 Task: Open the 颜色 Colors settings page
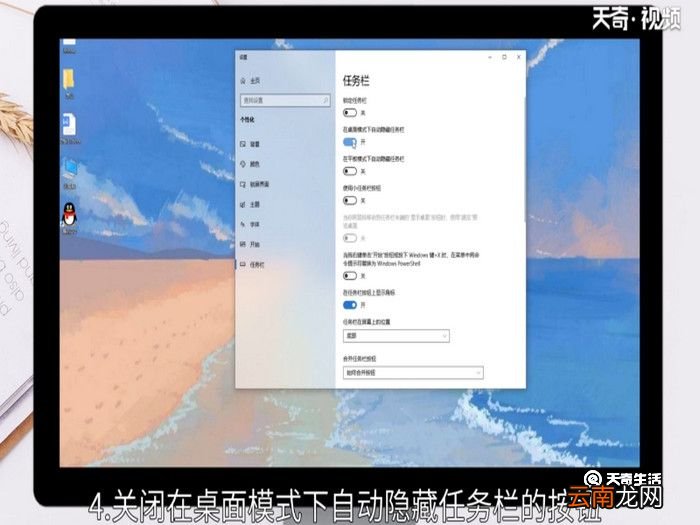tap(255, 164)
